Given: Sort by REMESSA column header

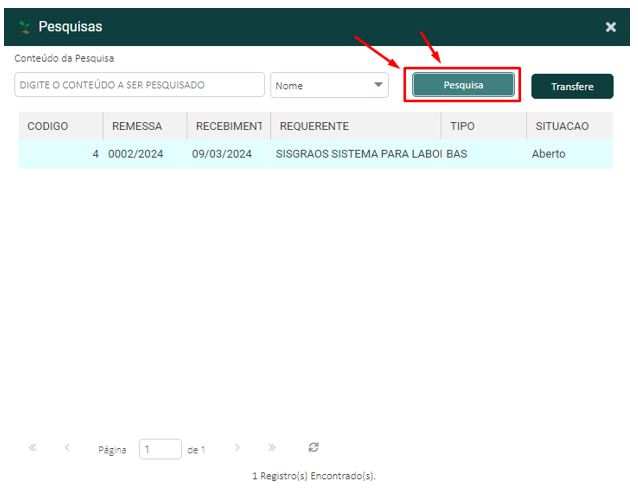Looking at the screenshot, I should tap(137, 127).
